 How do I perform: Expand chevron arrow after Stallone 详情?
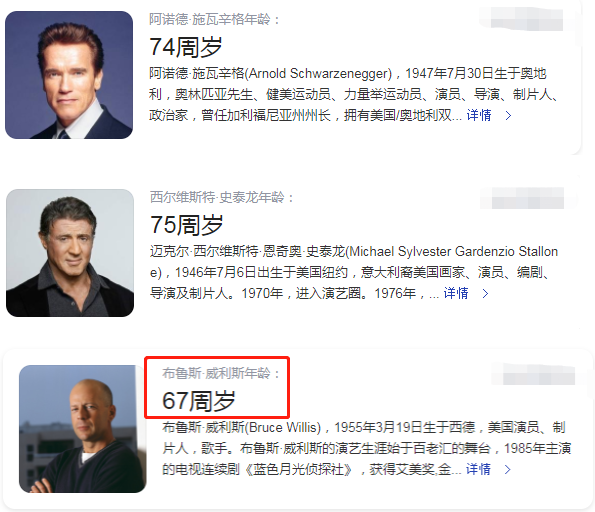point(485,293)
